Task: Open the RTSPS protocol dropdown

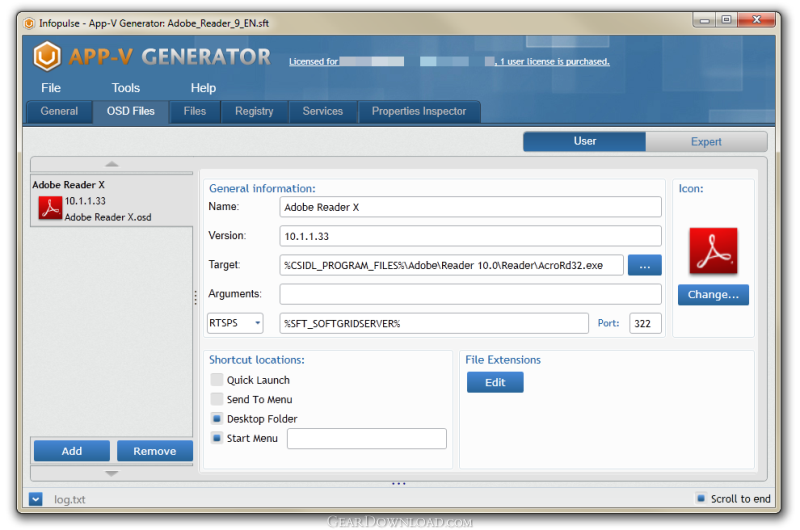Action: pyautogui.click(x=235, y=323)
